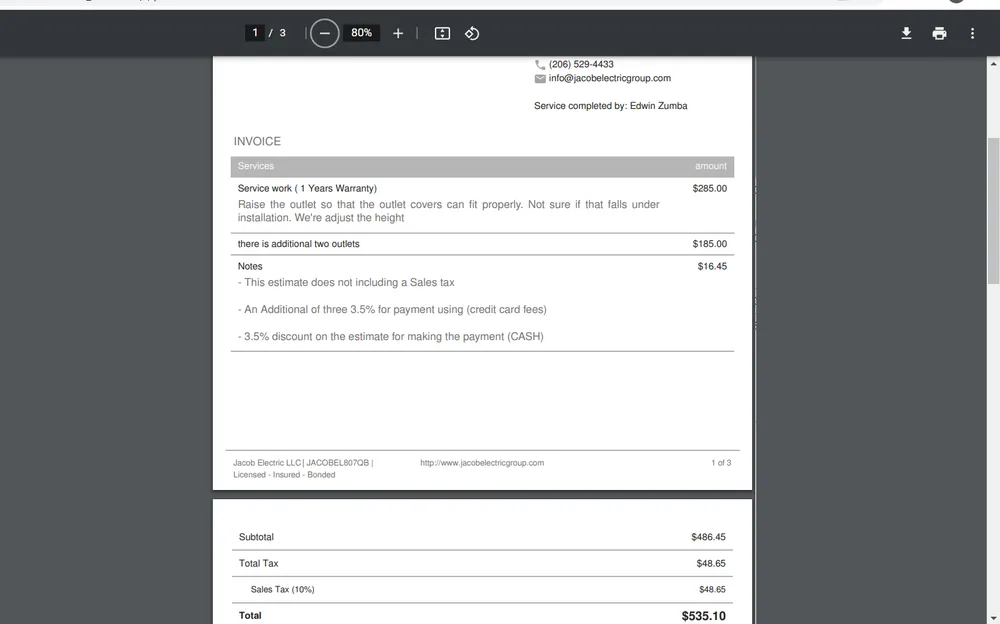This screenshot has height=624, width=1000.
Task: Click the phone icon beside the number
Action: (x=540, y=64)
